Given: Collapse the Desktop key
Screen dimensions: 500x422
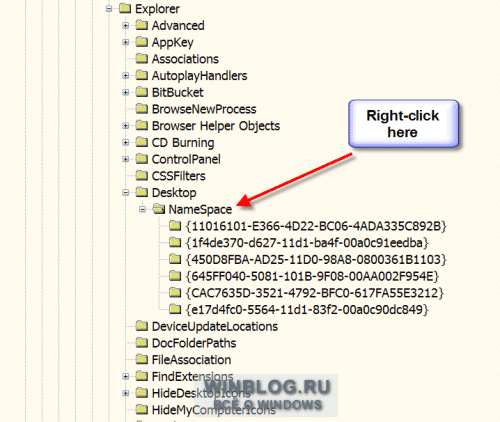Looking at the screenshot, I should (x=126, y=193).
